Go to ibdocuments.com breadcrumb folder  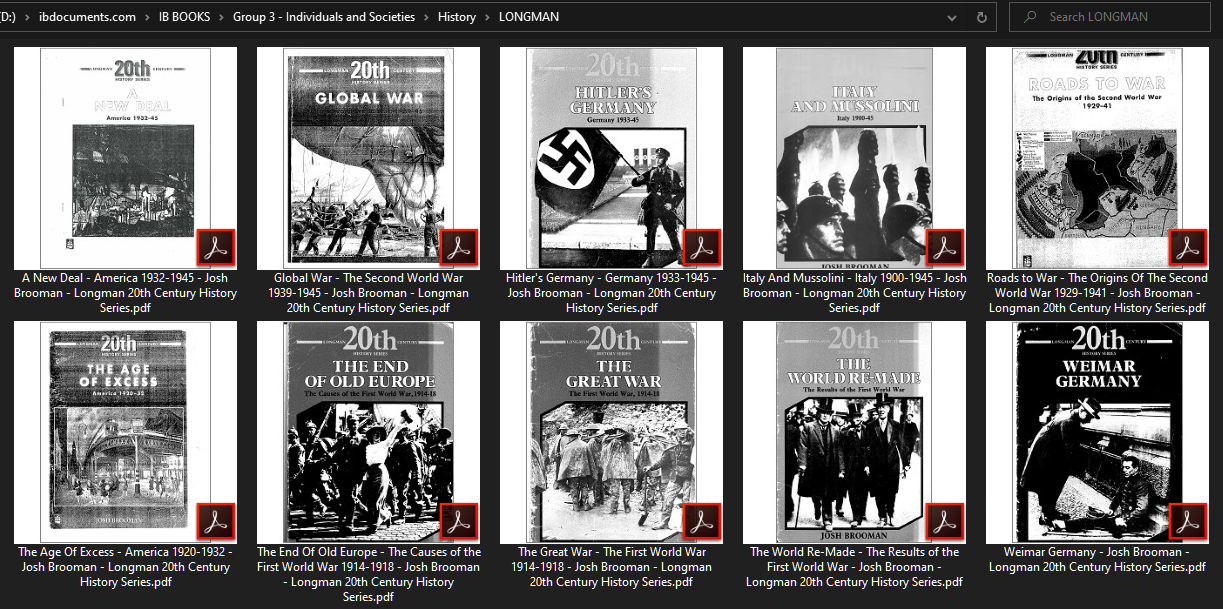coord(87,17)
